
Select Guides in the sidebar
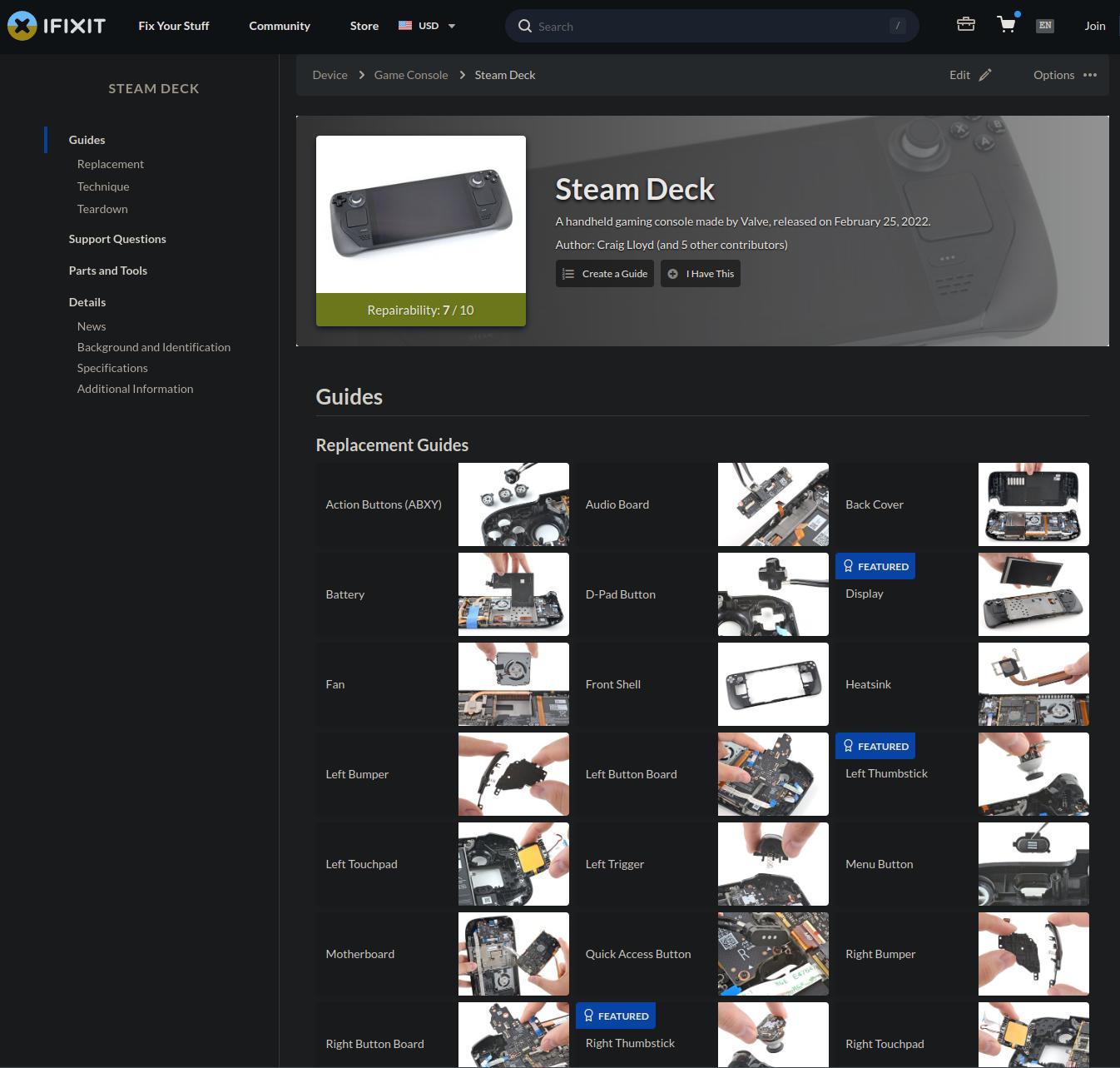click(87, 140)
